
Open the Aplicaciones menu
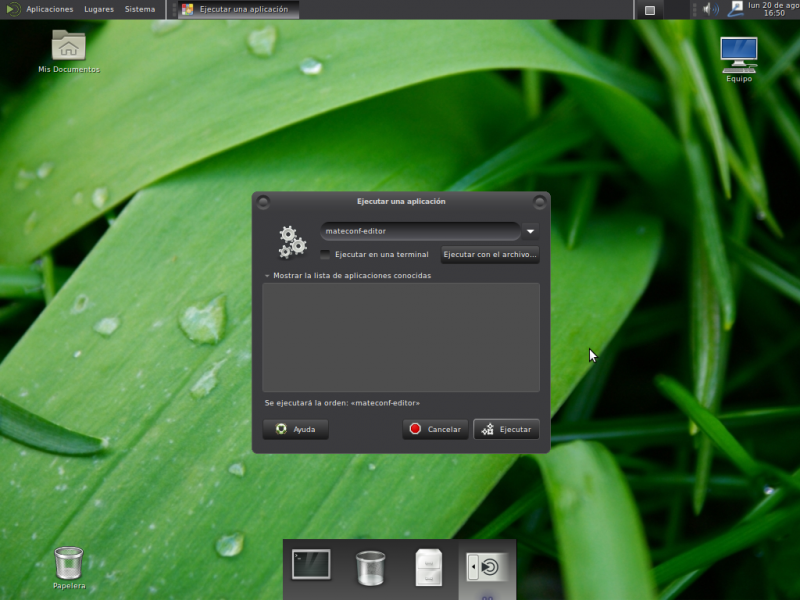click(49, 9)
